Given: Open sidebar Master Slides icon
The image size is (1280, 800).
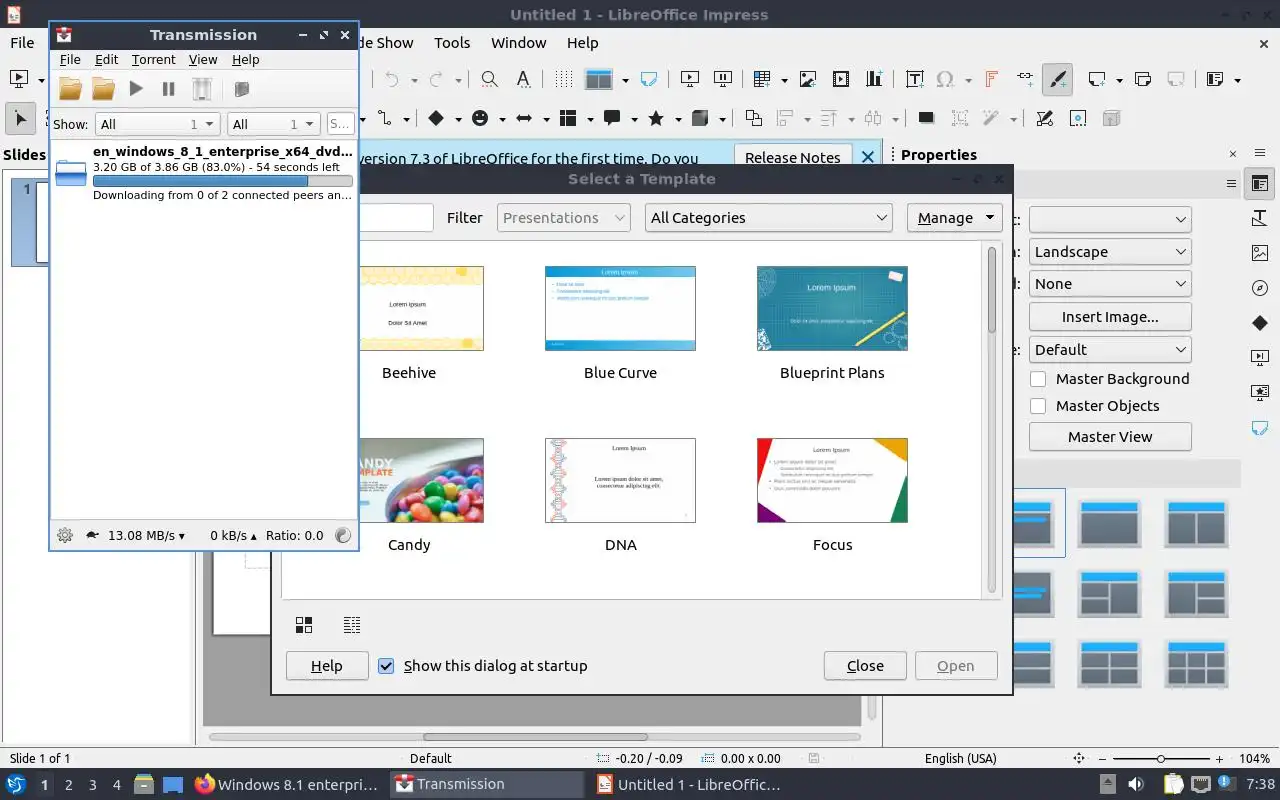Looking at the screenshot, I should pyautogui.click(x=1260, y=427).
